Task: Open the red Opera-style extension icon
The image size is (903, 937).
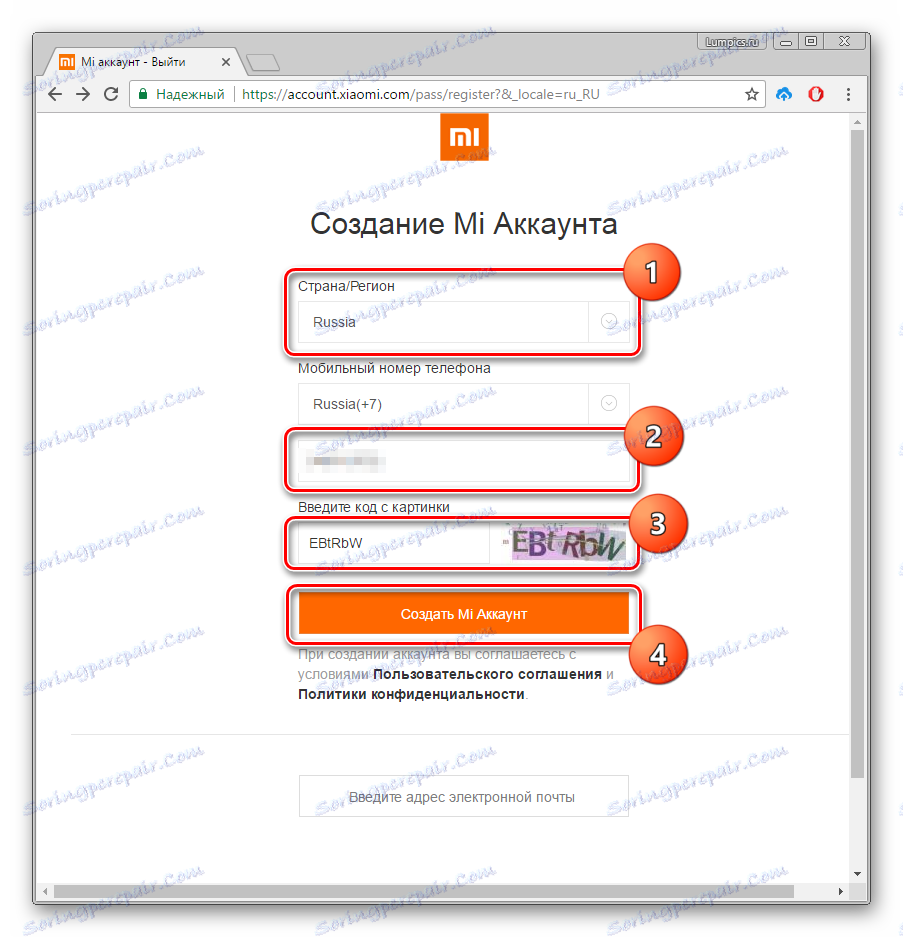Action: [816, 94]
